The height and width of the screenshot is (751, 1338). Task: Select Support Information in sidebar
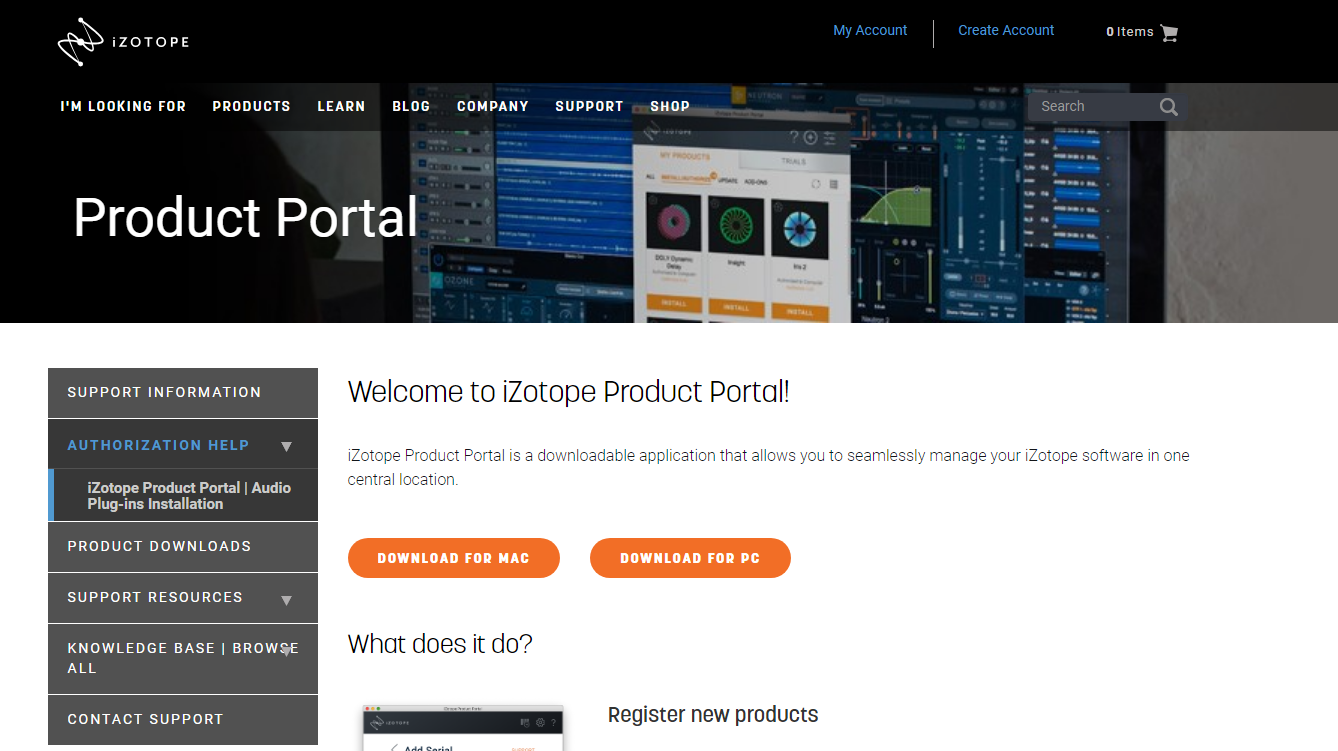pos(183,393)
